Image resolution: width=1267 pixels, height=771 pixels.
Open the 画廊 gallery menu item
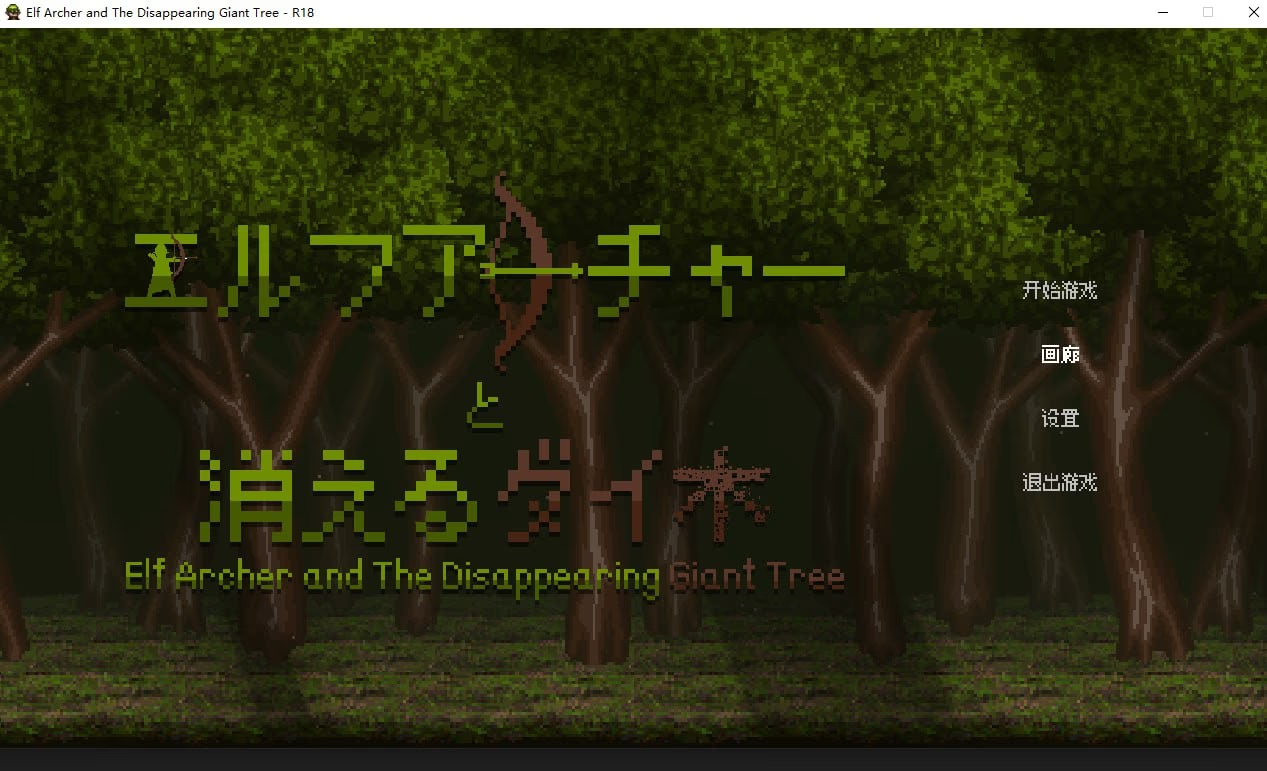[1060, 355]
